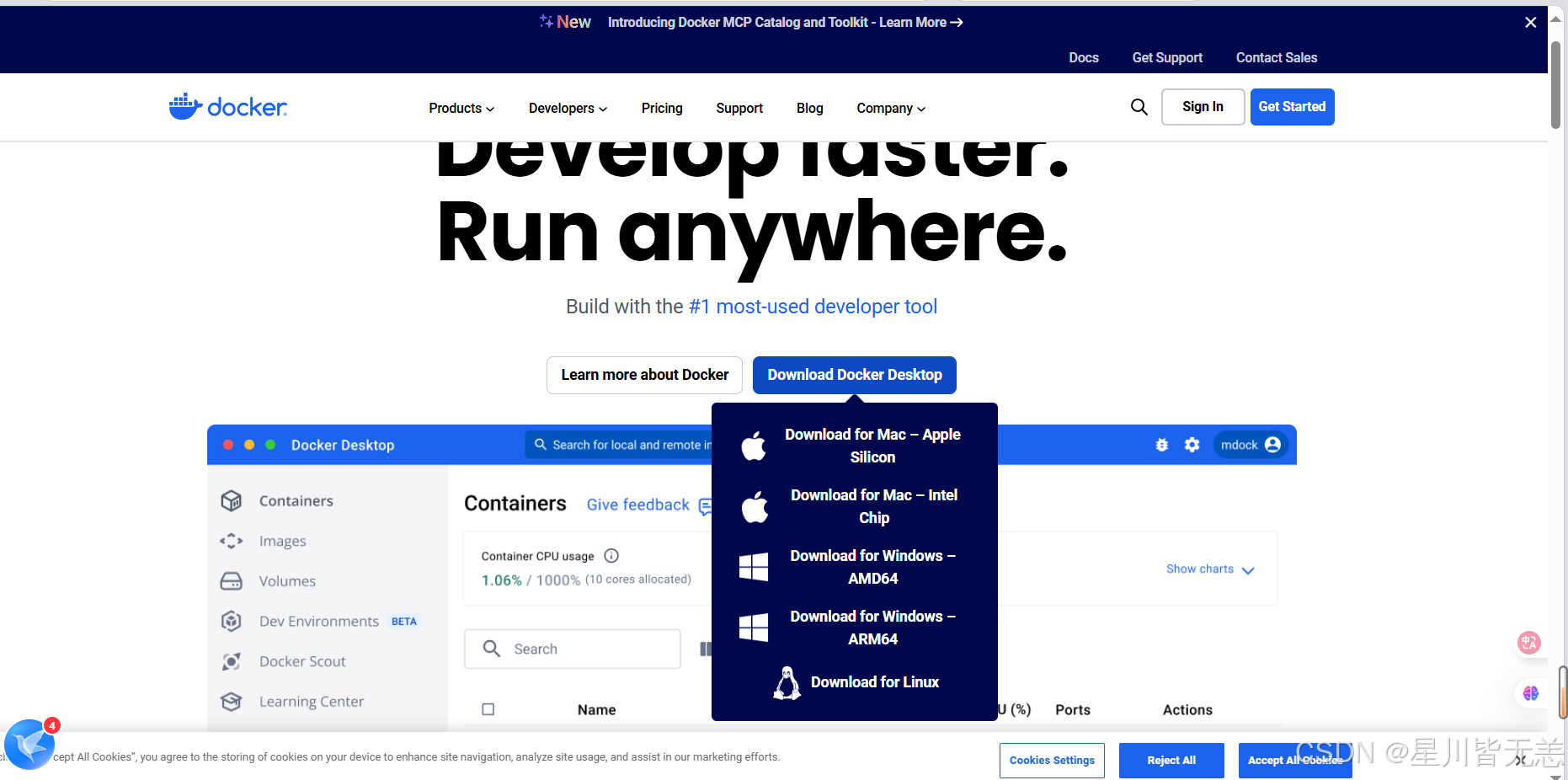
Task: Open the Pricing page
Action: 662,108
